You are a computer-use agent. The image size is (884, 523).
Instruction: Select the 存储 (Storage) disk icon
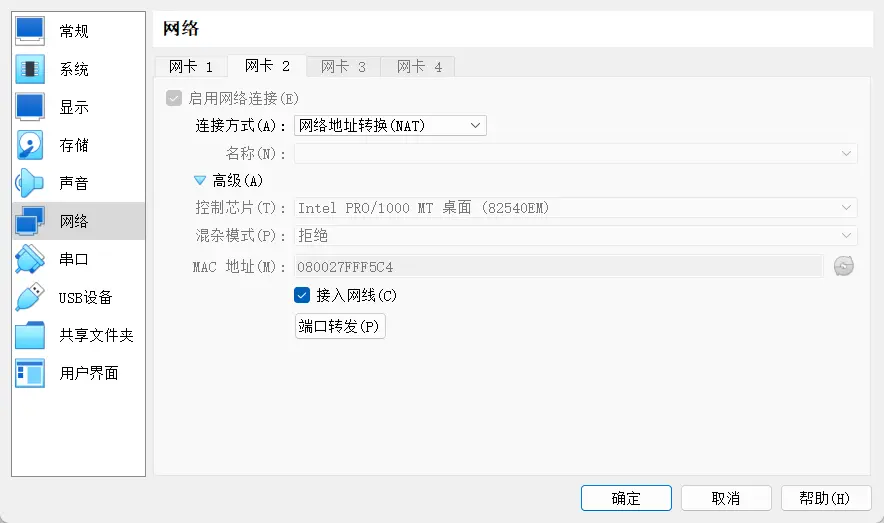pyautogui.click(x=30, y=145)
